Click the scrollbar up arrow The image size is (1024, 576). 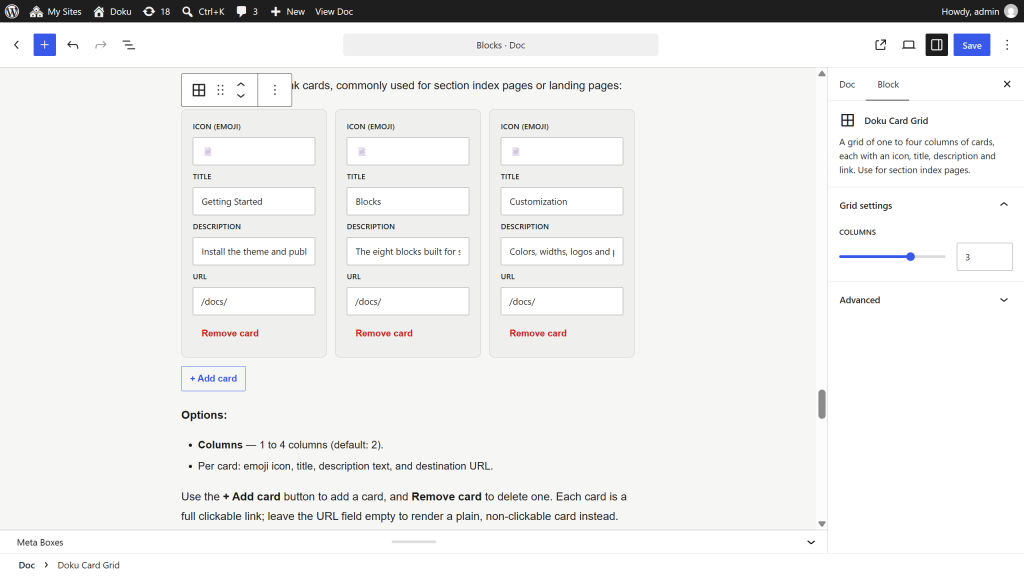[x=822, y=73]
